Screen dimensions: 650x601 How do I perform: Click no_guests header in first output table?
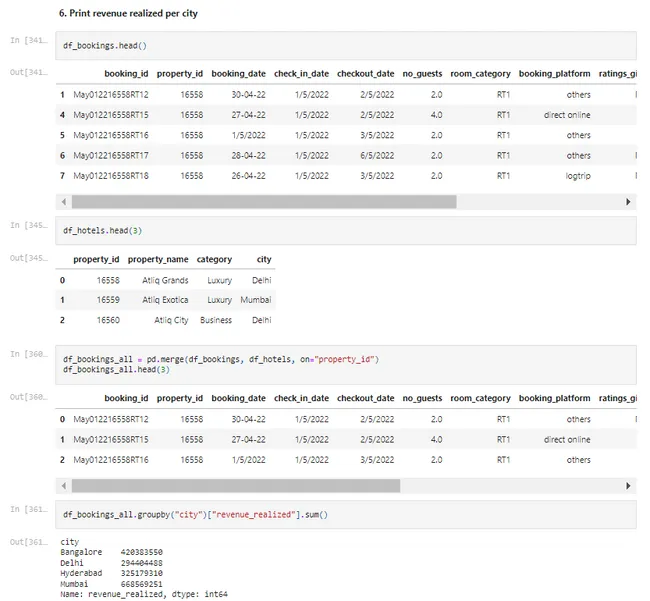[x=422, y=74]
